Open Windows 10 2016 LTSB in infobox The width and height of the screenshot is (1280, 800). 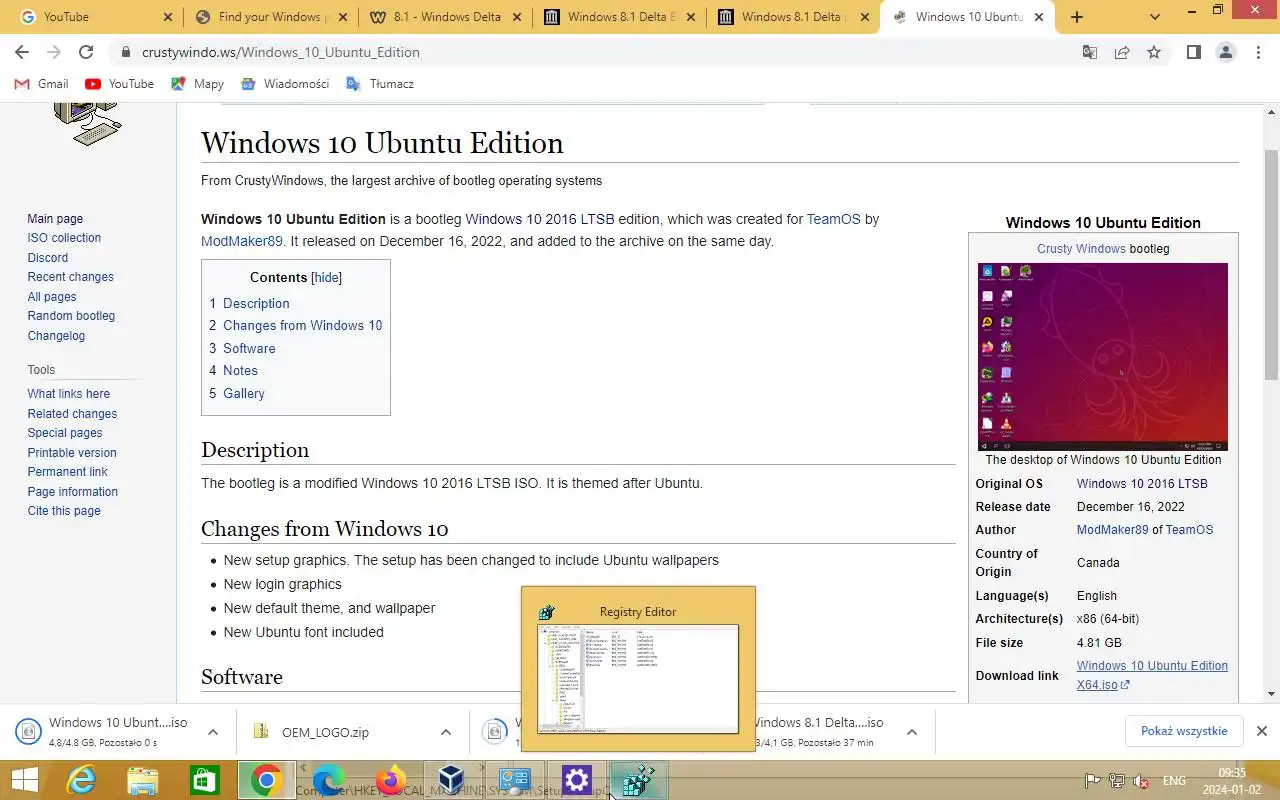1142,484
